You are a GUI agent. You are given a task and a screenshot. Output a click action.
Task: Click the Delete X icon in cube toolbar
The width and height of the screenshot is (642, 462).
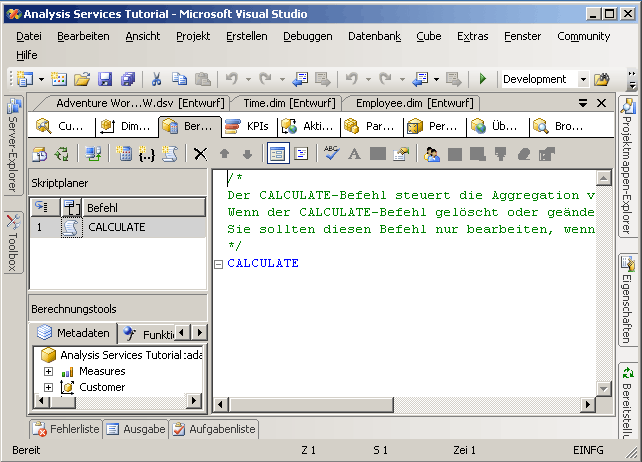pyautogui.click(x=200, y=153)
